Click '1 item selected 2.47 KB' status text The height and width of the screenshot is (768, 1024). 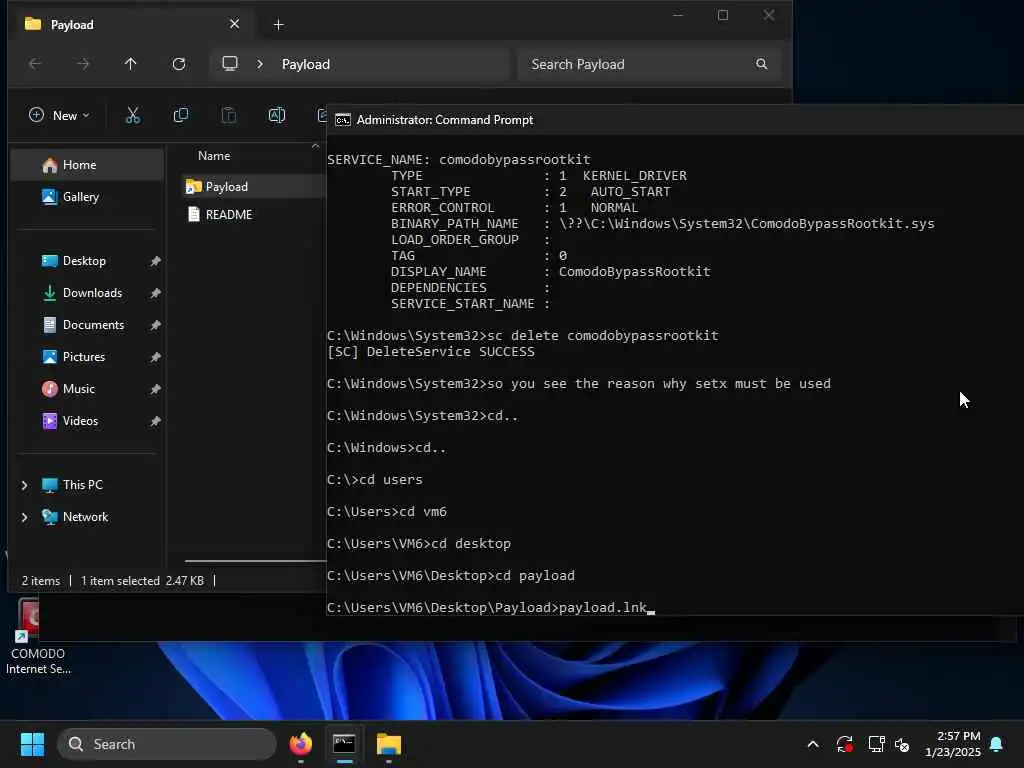pyautogui.click(x=142, y=581)
